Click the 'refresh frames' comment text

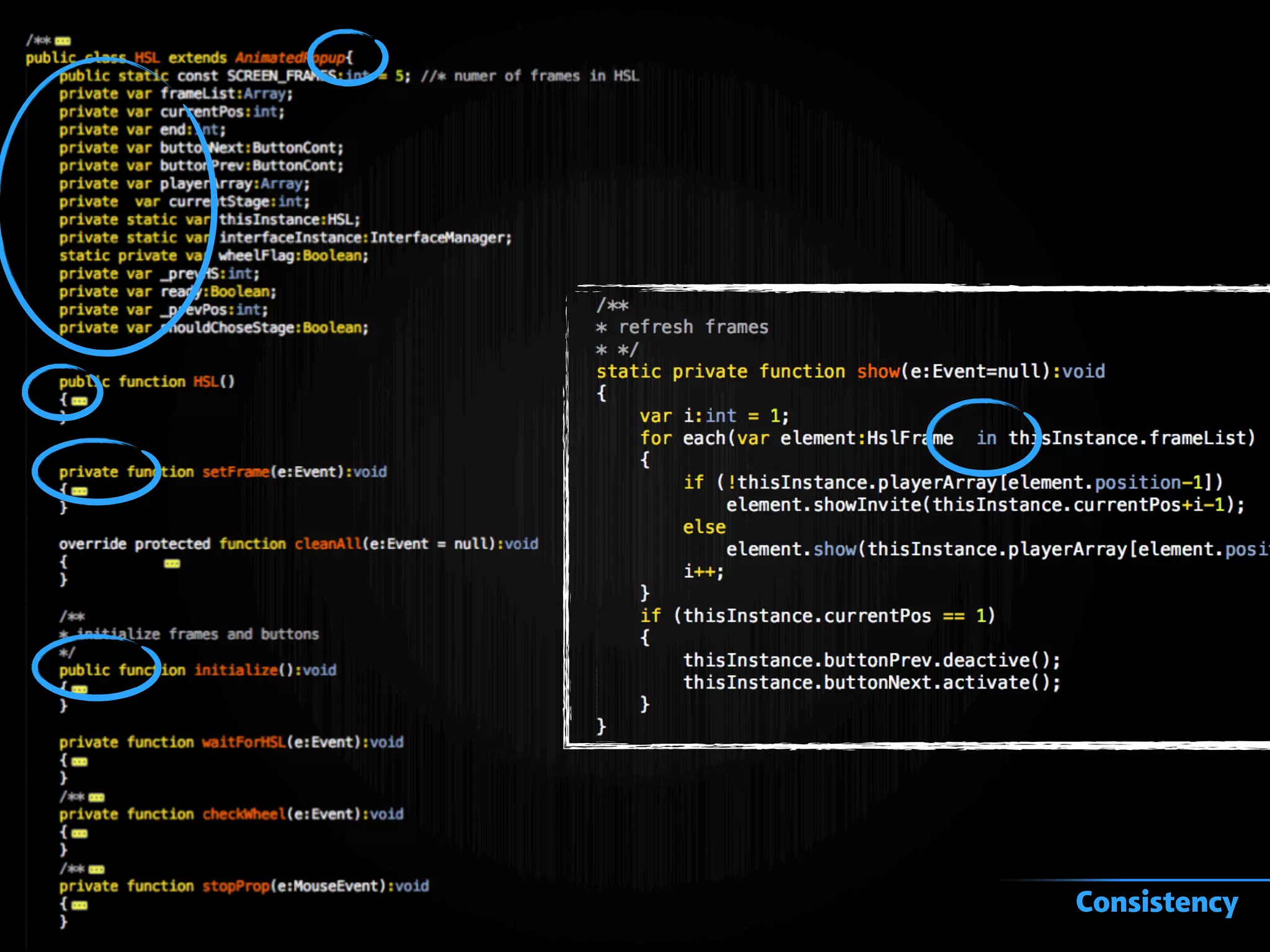click(x=693, y=327)
